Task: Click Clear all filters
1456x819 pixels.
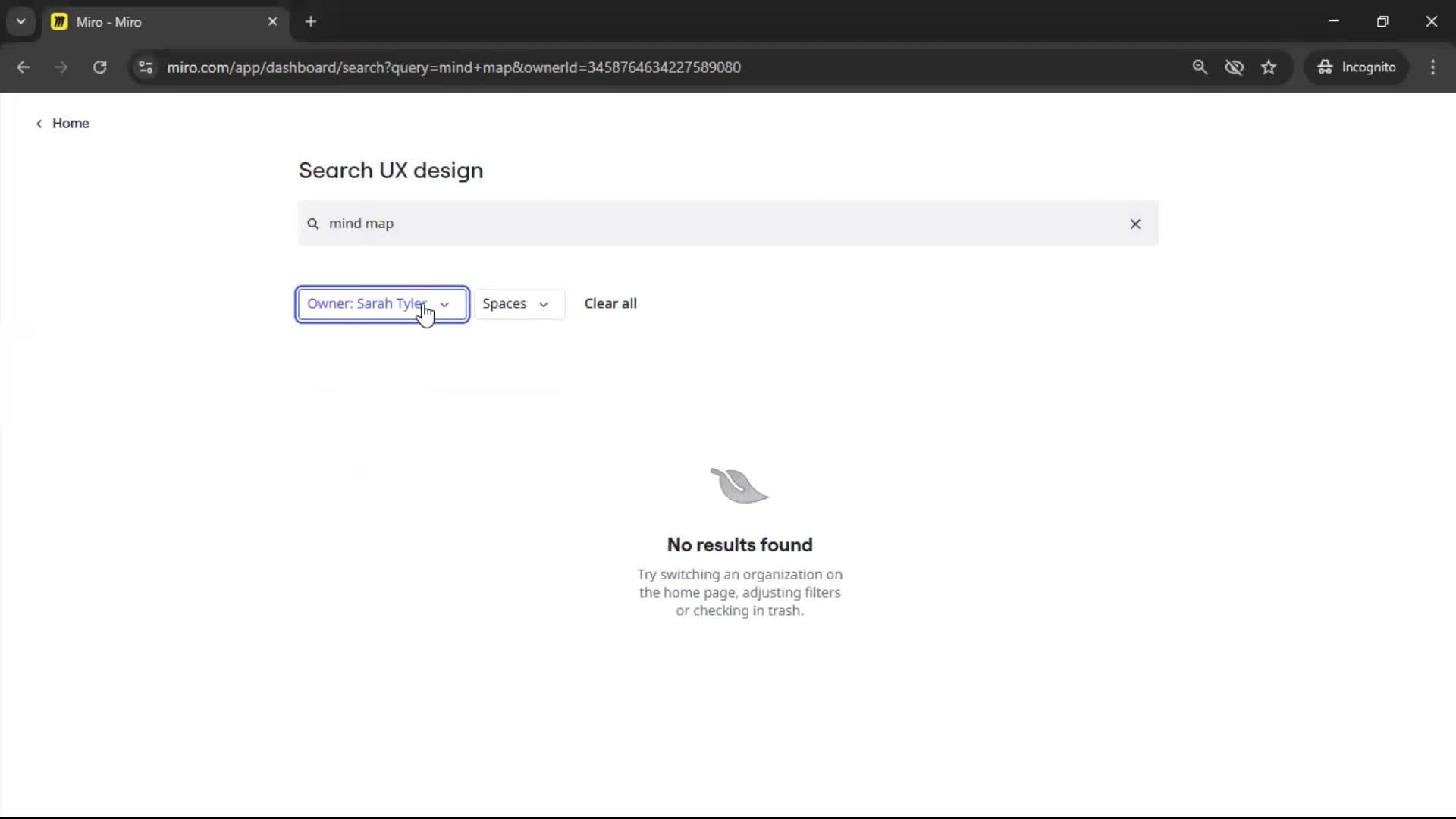Action: 610,303
